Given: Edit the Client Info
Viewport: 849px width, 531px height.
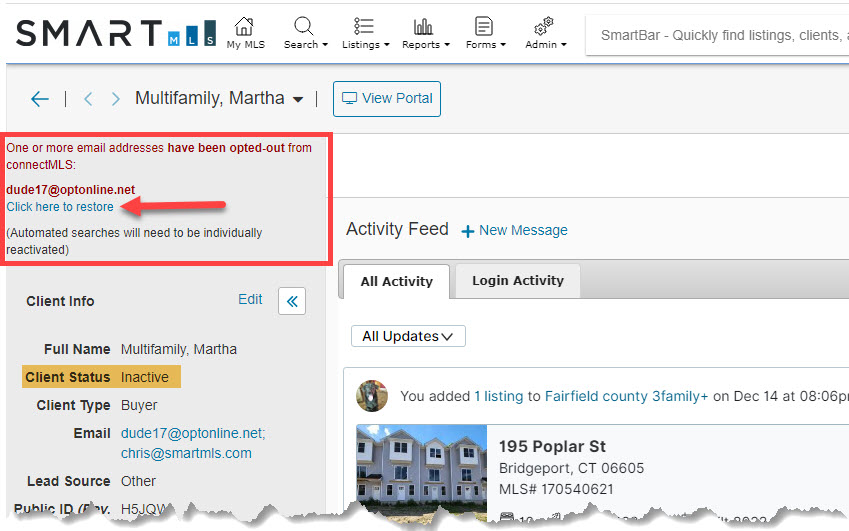Looking at the screenshot, I should 250,299.
